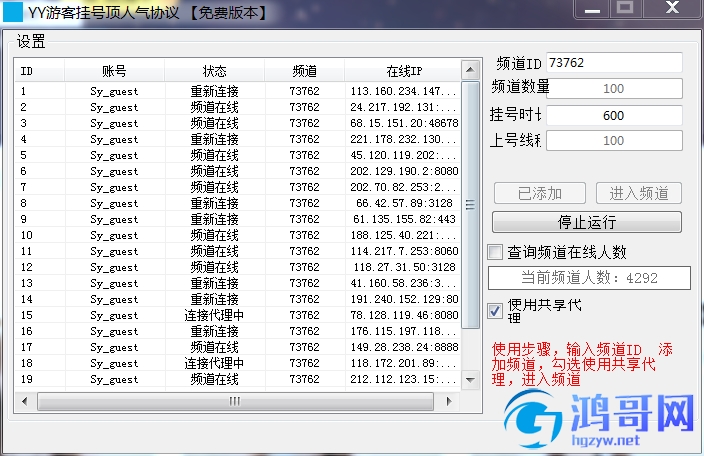Screen dimensions: 704x456
Task: Select IP 202.70.82.253 in row 7
Action: pos(403,187)
